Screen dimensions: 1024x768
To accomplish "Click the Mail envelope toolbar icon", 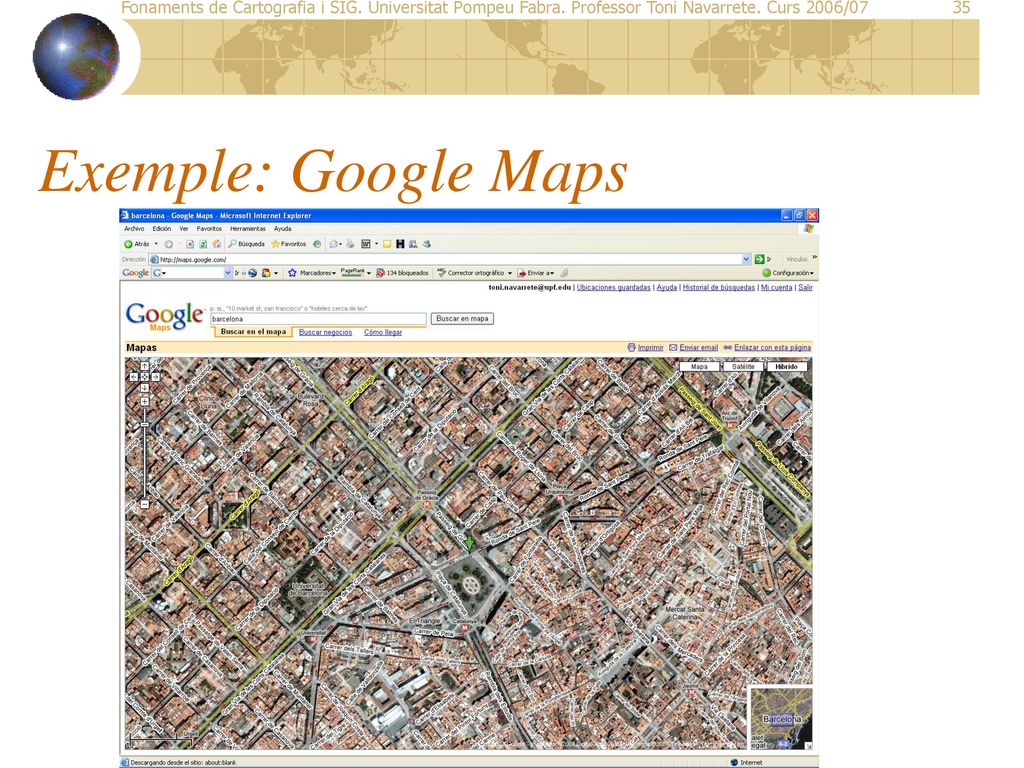I will [x=334, y=244].
